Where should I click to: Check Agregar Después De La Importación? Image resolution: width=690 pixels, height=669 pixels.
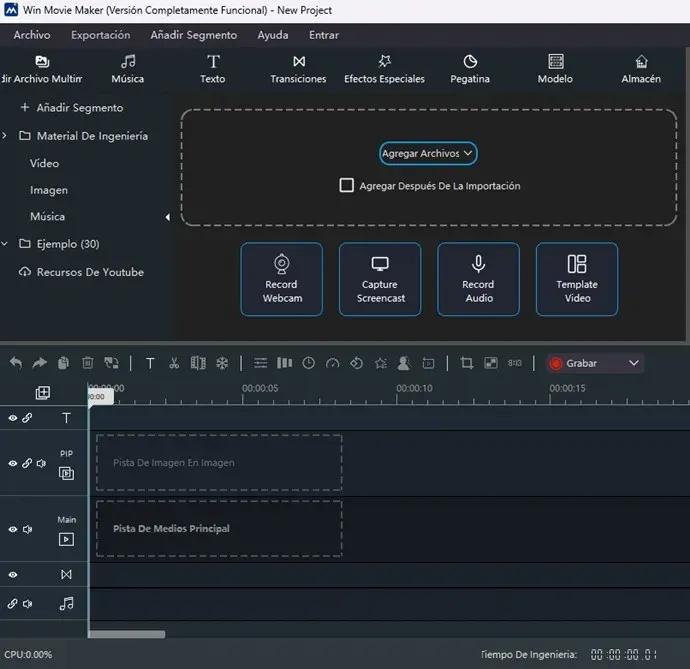[x=347, y=185]
